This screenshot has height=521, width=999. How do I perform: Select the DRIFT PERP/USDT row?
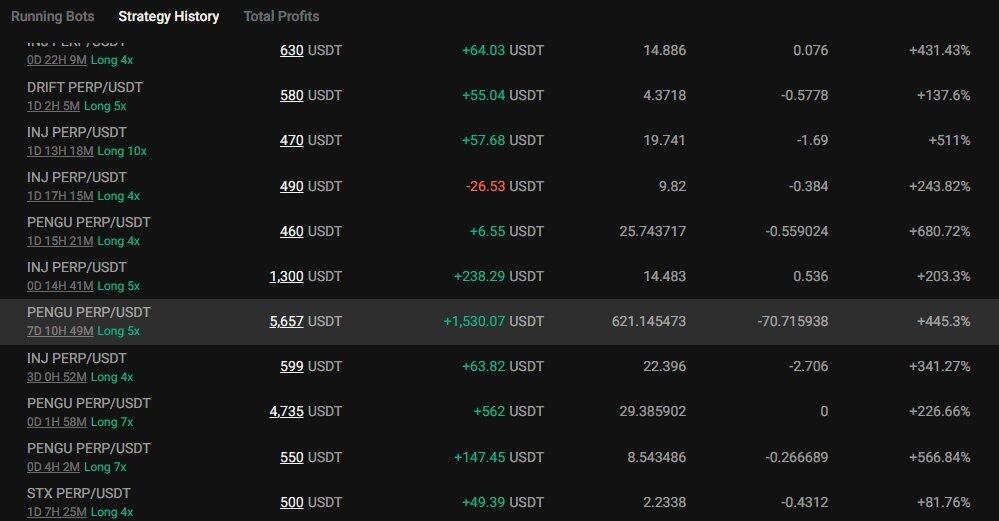click(x=500, y=96)
